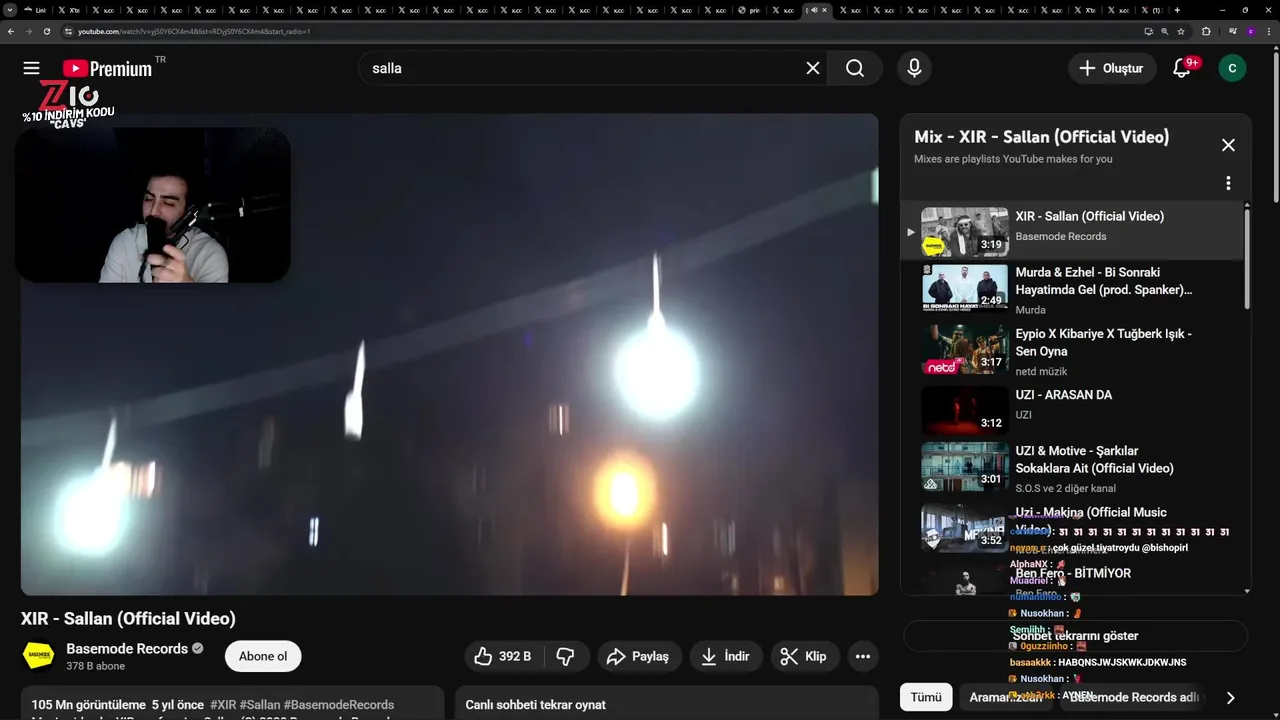Viewport: 1280px width, 720px height.
Task: Open browser extensions puzzle icon
Action: point(1206,31)
